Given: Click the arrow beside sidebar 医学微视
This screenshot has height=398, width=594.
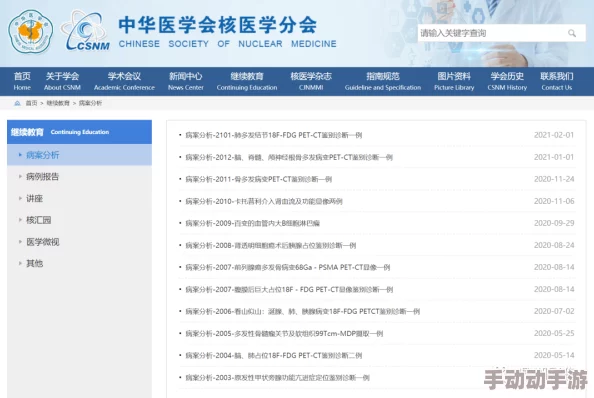Looking at the screenshot, I should click(20, 242).
